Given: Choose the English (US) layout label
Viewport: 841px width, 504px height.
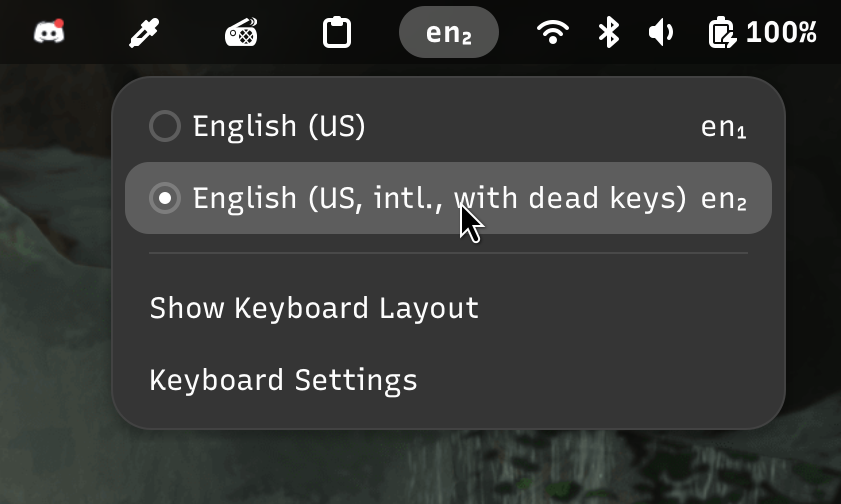Looking at the screenshot, I should 279,127.
